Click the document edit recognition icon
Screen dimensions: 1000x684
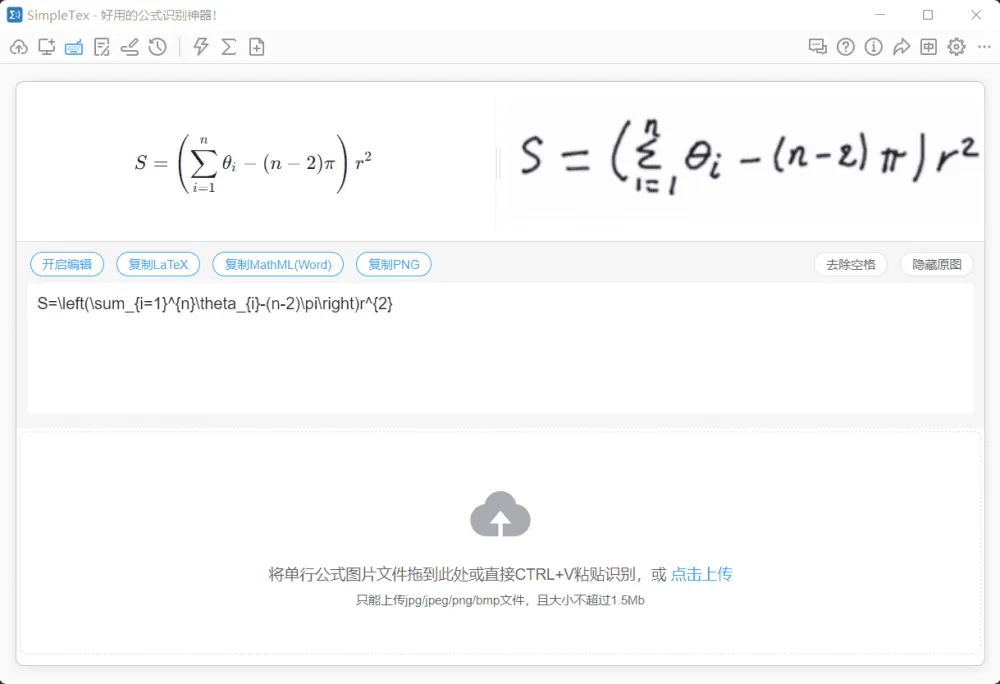pos(101,46)
